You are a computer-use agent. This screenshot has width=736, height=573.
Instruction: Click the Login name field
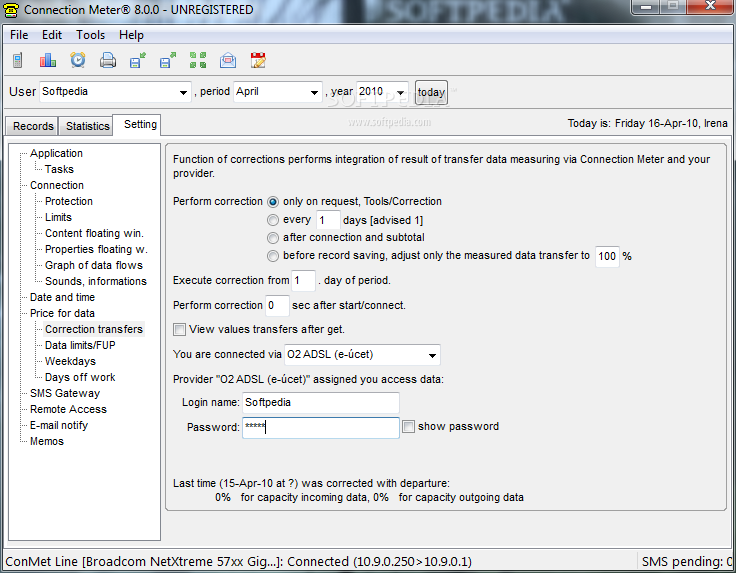coord(321,403)
